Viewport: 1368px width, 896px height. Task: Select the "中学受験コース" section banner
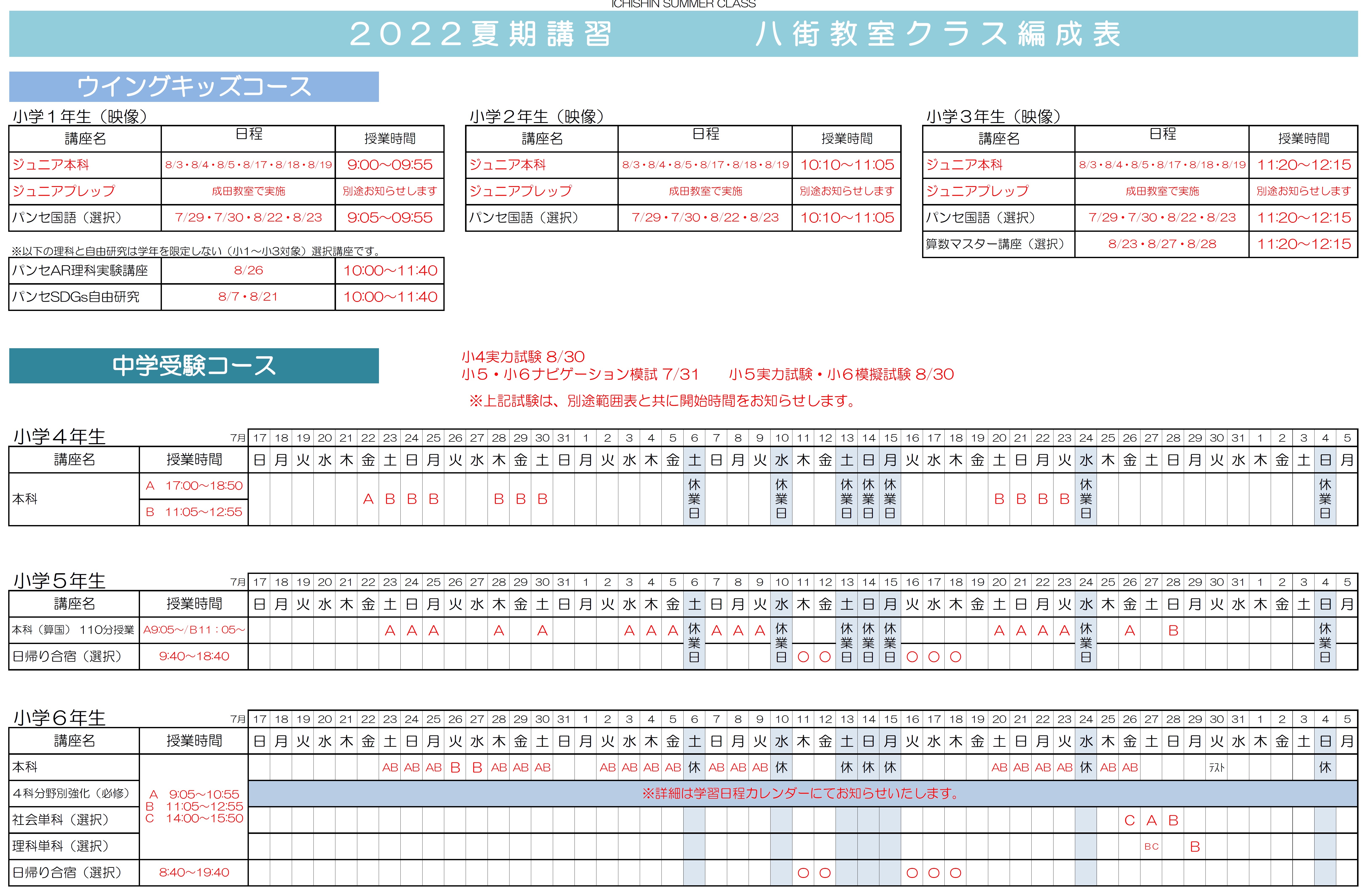[x=194, y=365]
